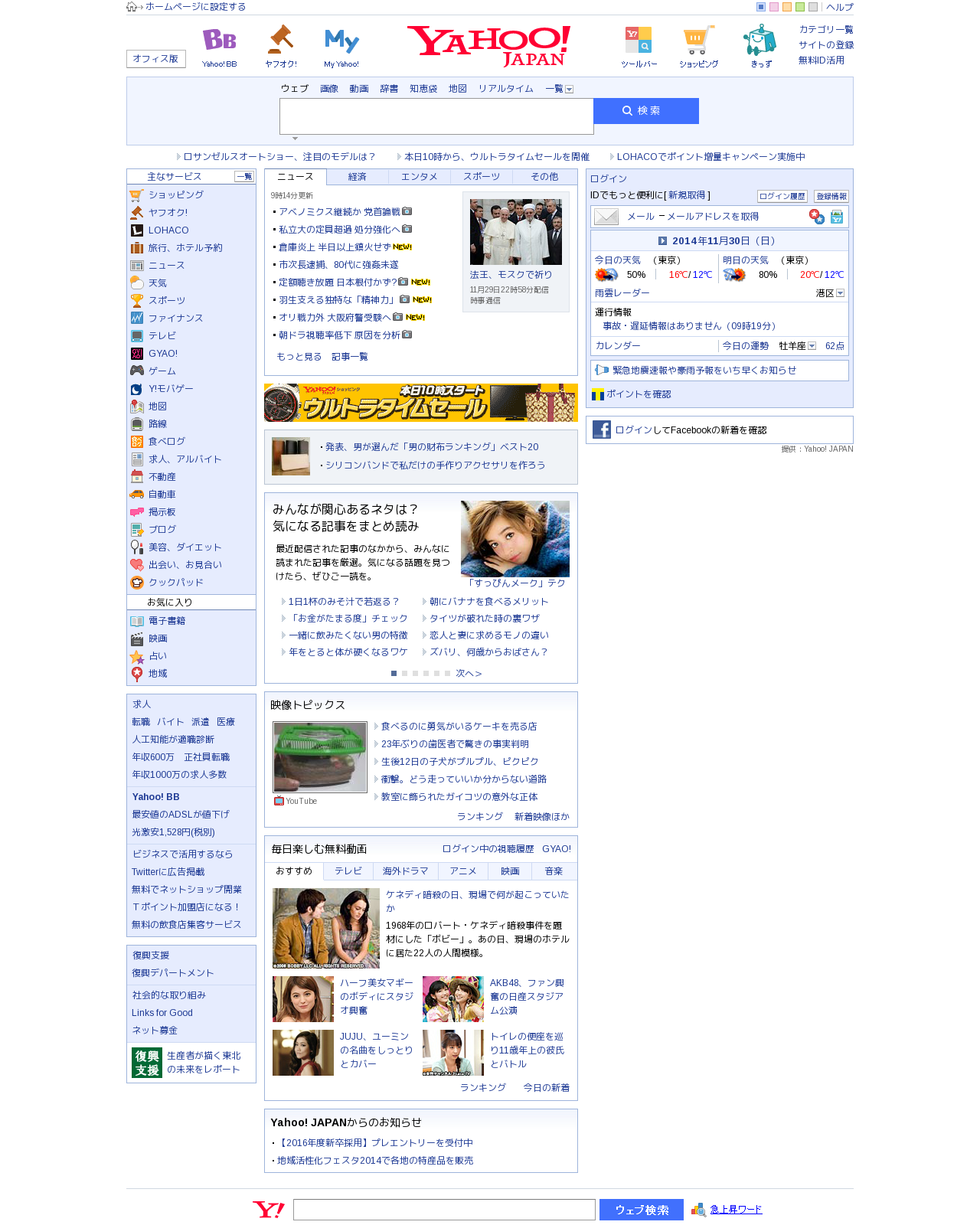The image size is (980, 1225).
Task: Click the ログイン履歴 button
Action: pyautogui.click(x=782, y=197)
